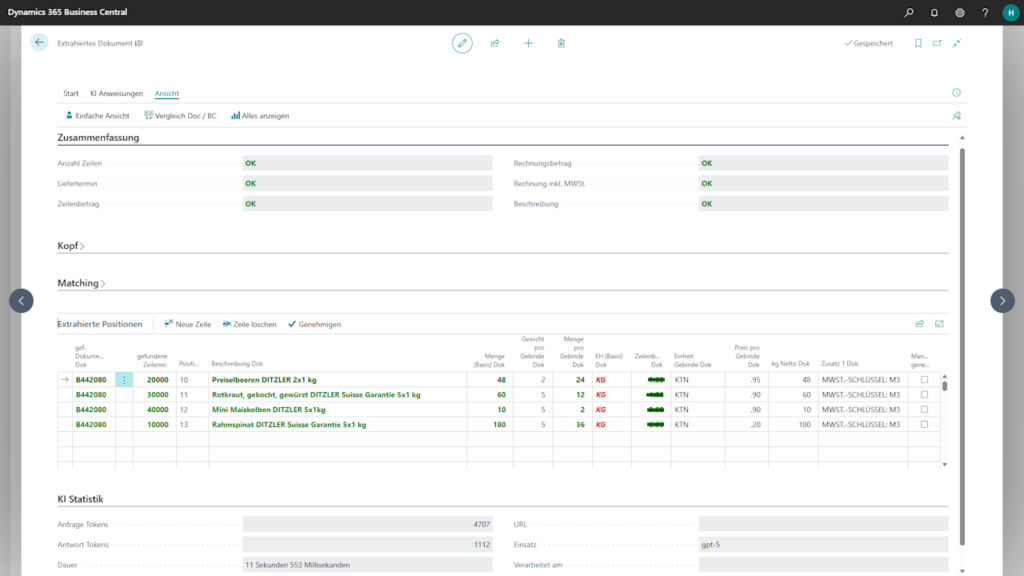Click the bookmark icon
Viewport: 1024px width, 576px height.
(918, 43)
